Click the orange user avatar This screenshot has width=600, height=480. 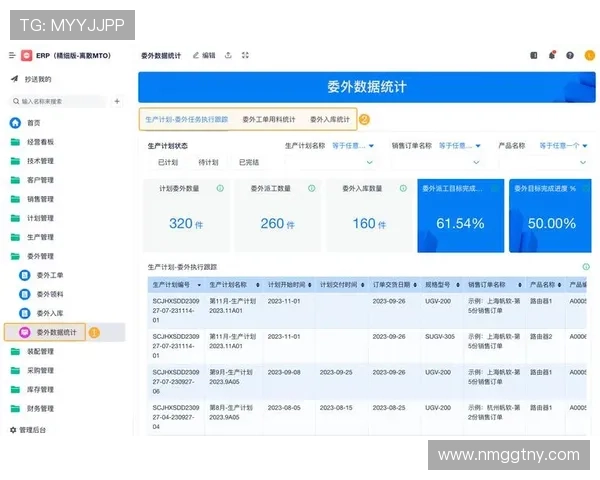[x=590, y=56]
